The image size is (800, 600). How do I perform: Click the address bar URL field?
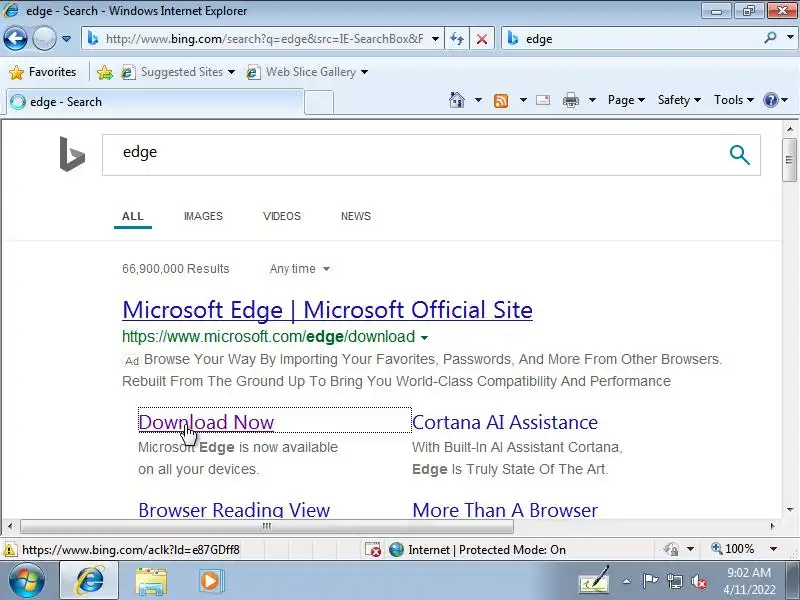pos(263,39)
